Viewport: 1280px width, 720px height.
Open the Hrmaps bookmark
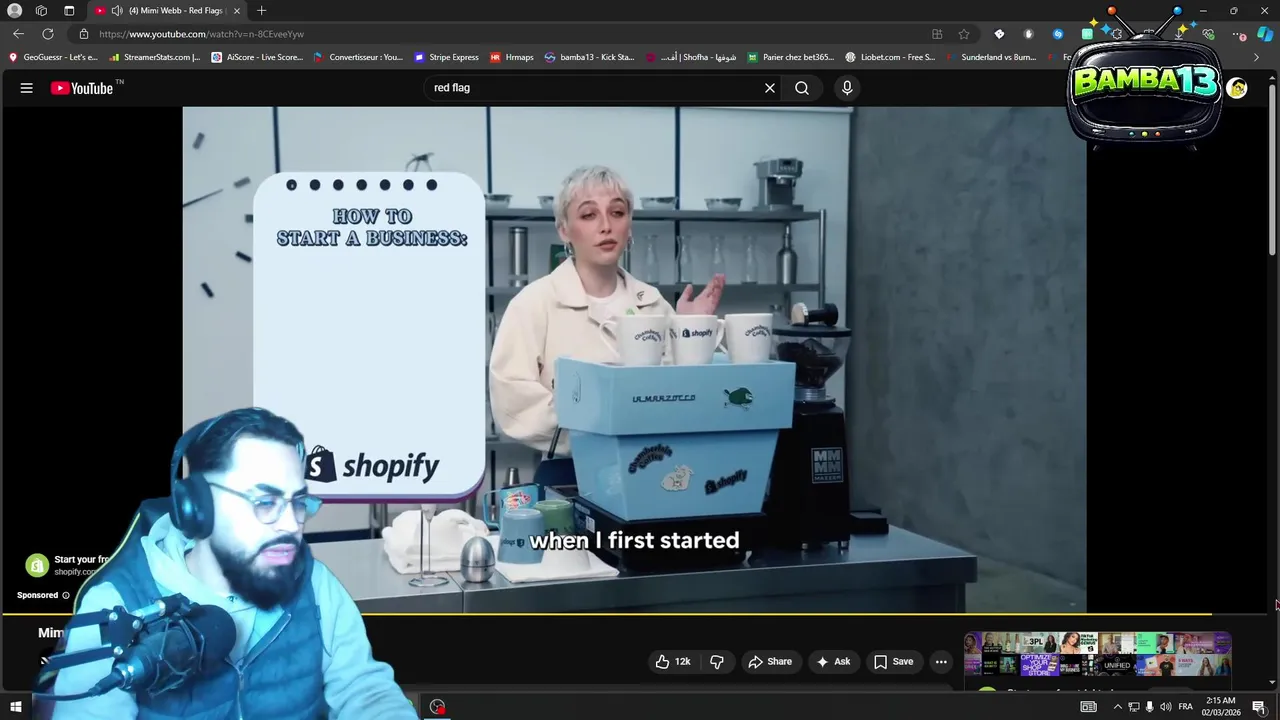tap(512, 57)
